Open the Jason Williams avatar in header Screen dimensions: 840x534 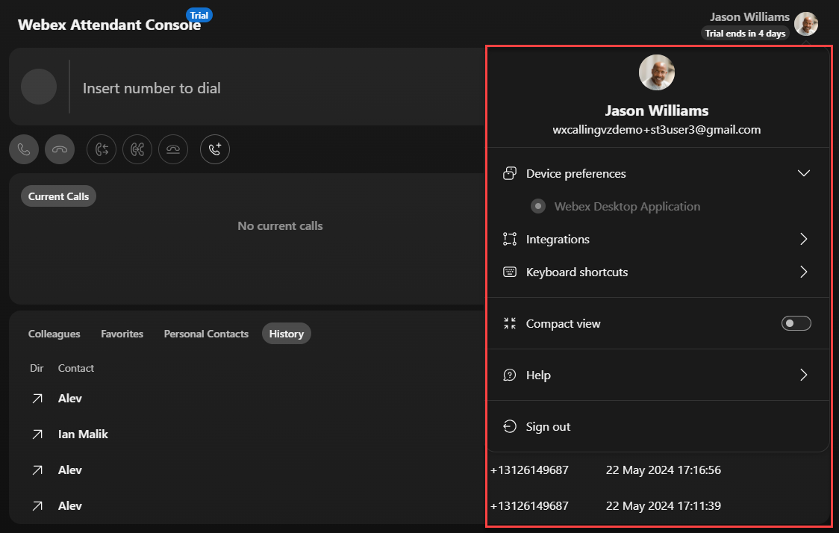(806, 24)
